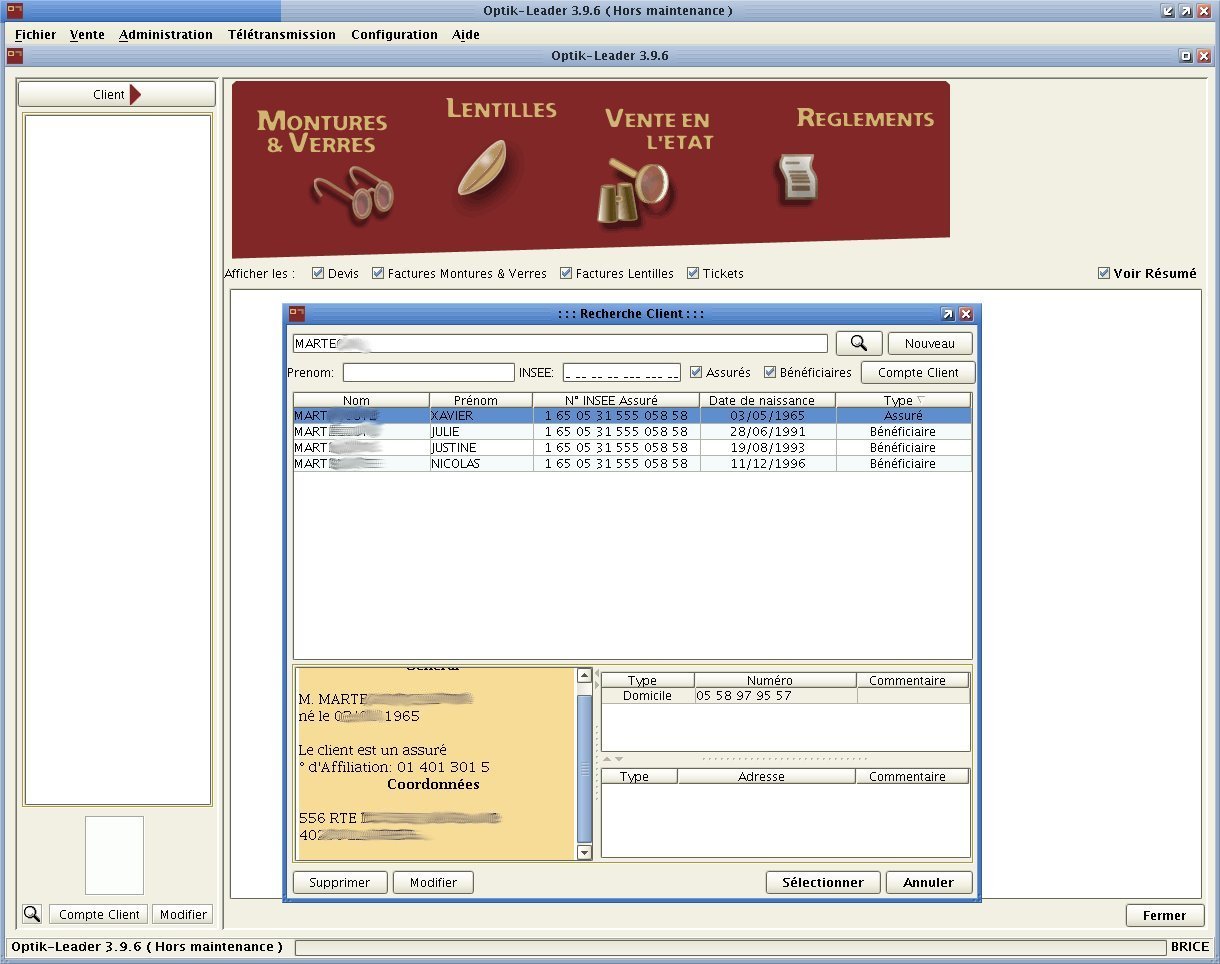1220x964 pixels.
Task: Open the Configuration menu
Action: click(x=394, y=34)
